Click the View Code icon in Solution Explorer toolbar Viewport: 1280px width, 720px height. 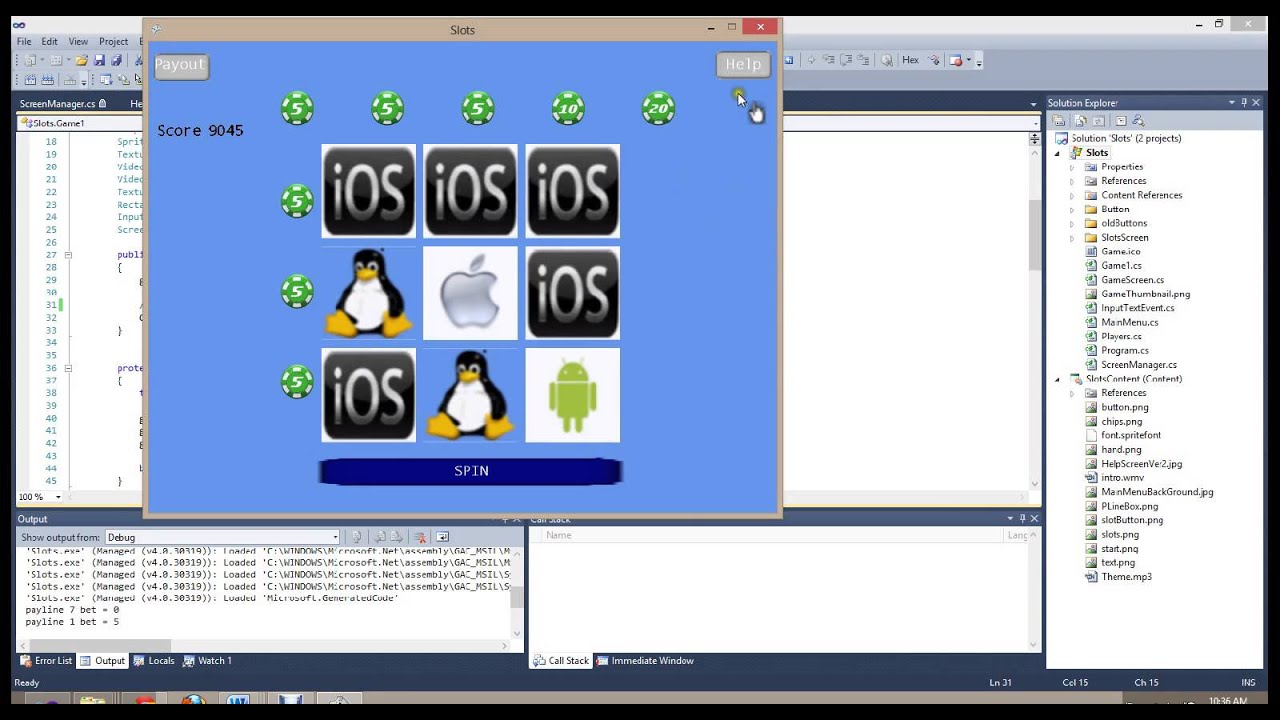point(1121,121)
